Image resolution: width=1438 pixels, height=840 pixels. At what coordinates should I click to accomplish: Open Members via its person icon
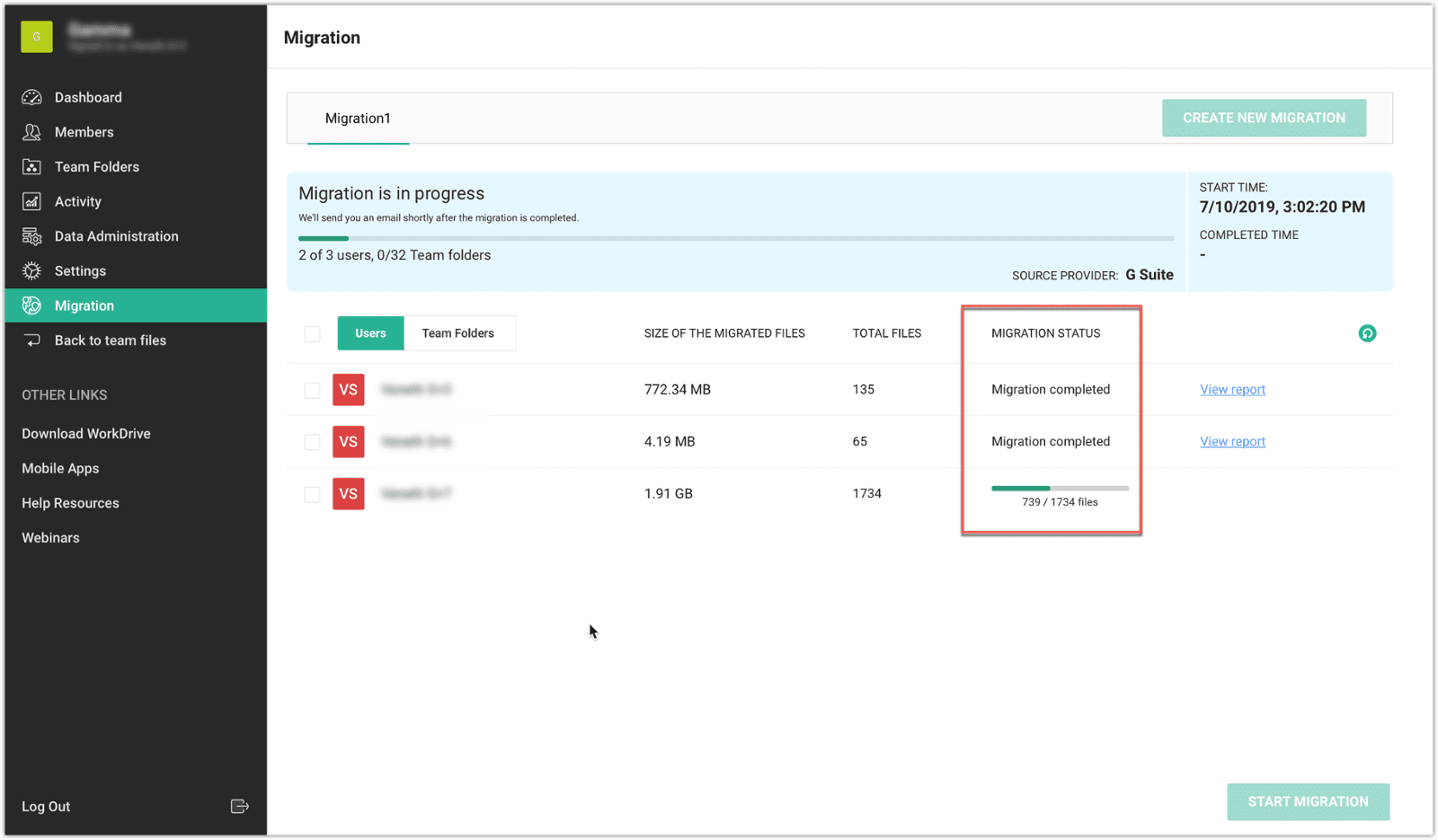(x=32, y=132)
